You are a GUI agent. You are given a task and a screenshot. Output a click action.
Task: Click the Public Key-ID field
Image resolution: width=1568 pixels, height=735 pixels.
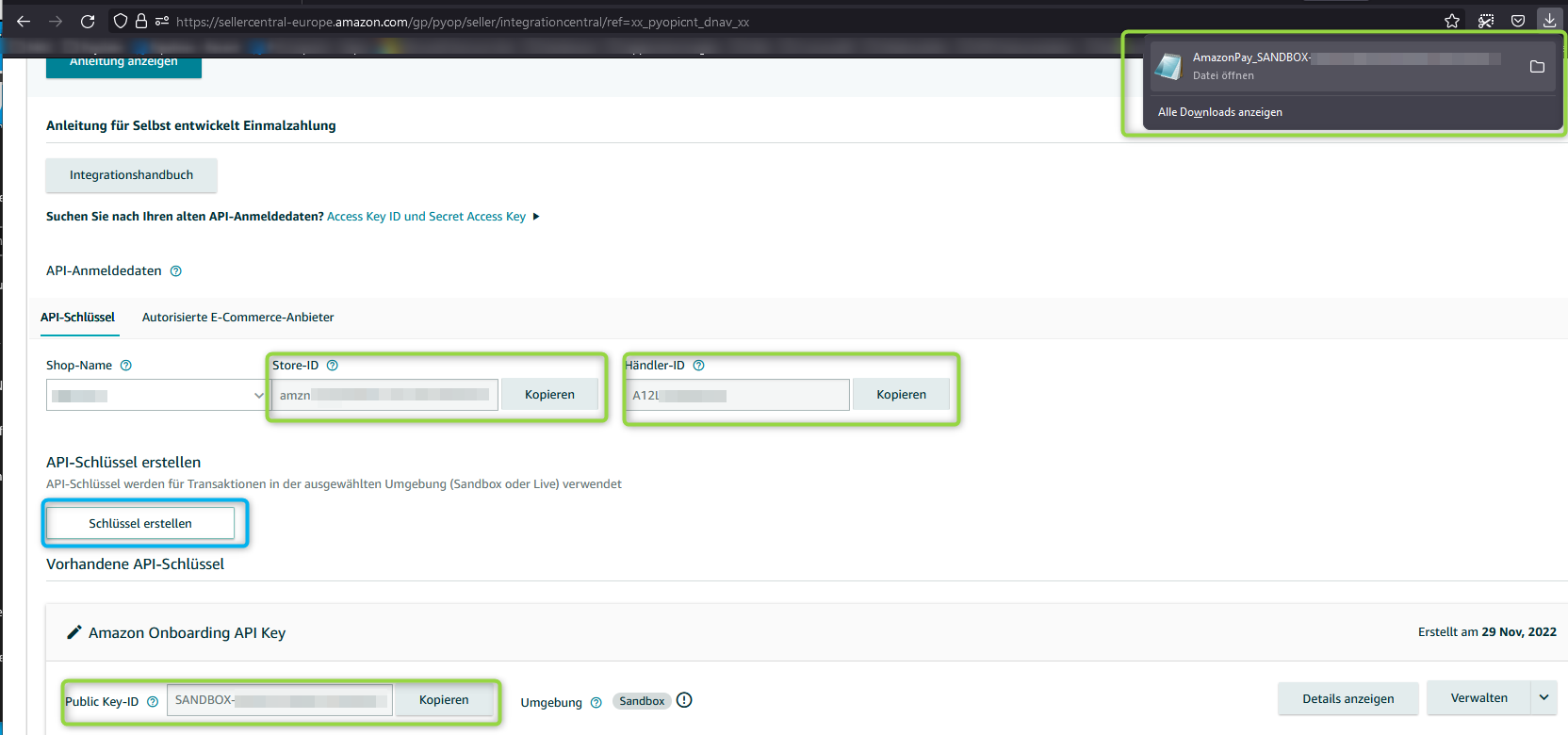point(280,700)
